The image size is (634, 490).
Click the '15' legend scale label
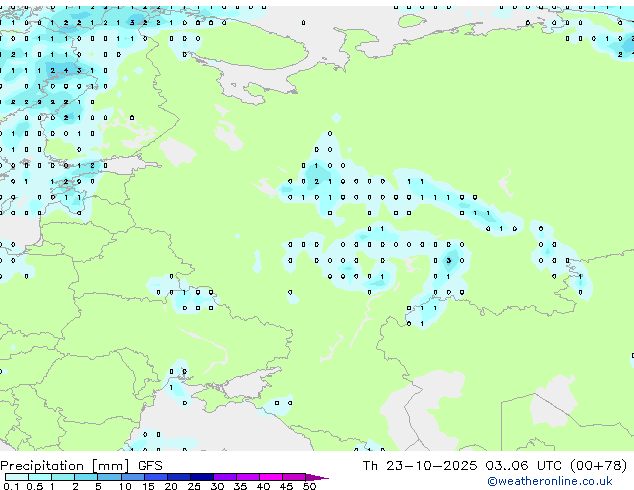[x=148, y=486]
